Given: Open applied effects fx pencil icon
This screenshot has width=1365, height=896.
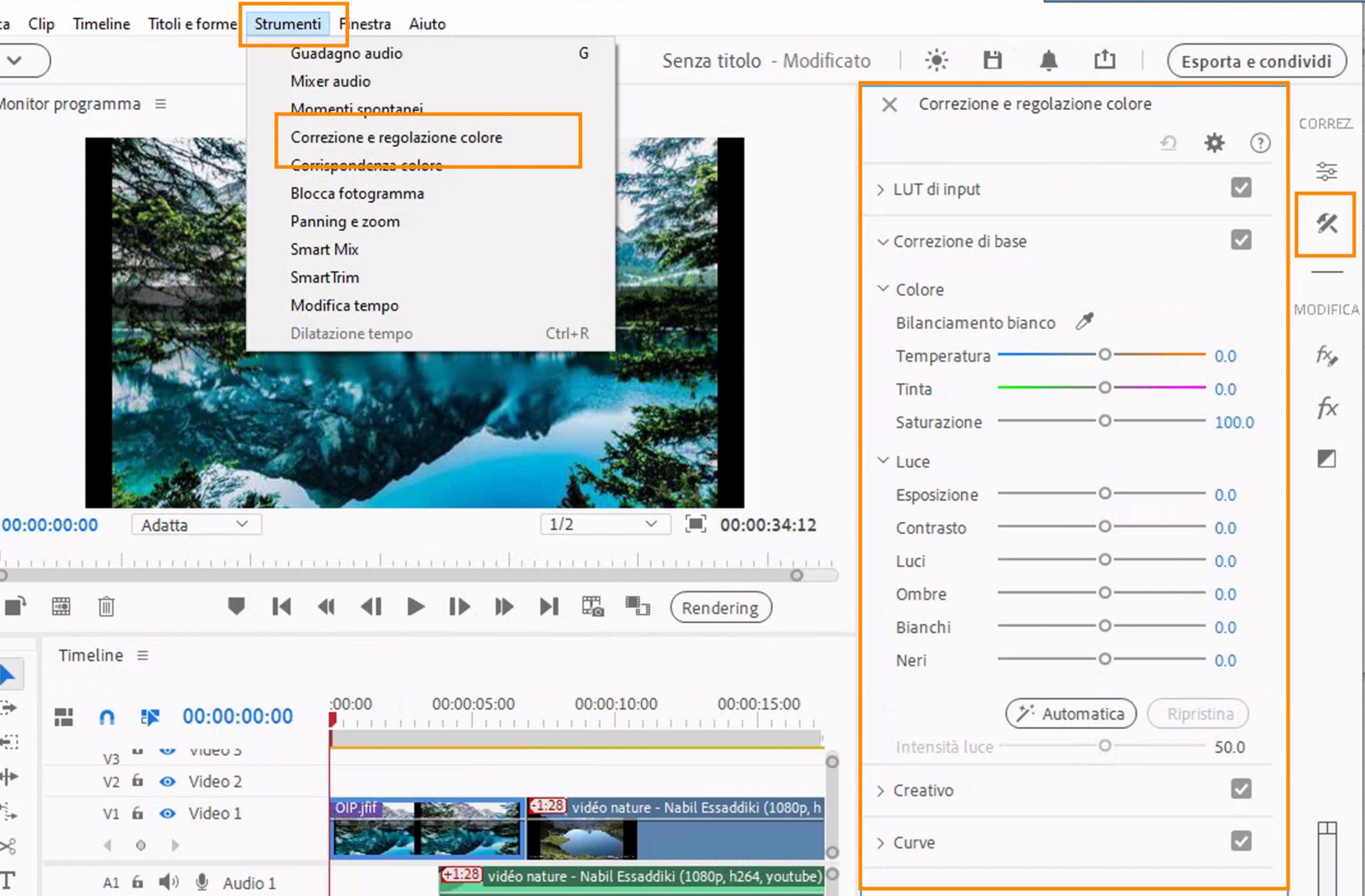Looking at the screenshot, I should coord(1327,355).
